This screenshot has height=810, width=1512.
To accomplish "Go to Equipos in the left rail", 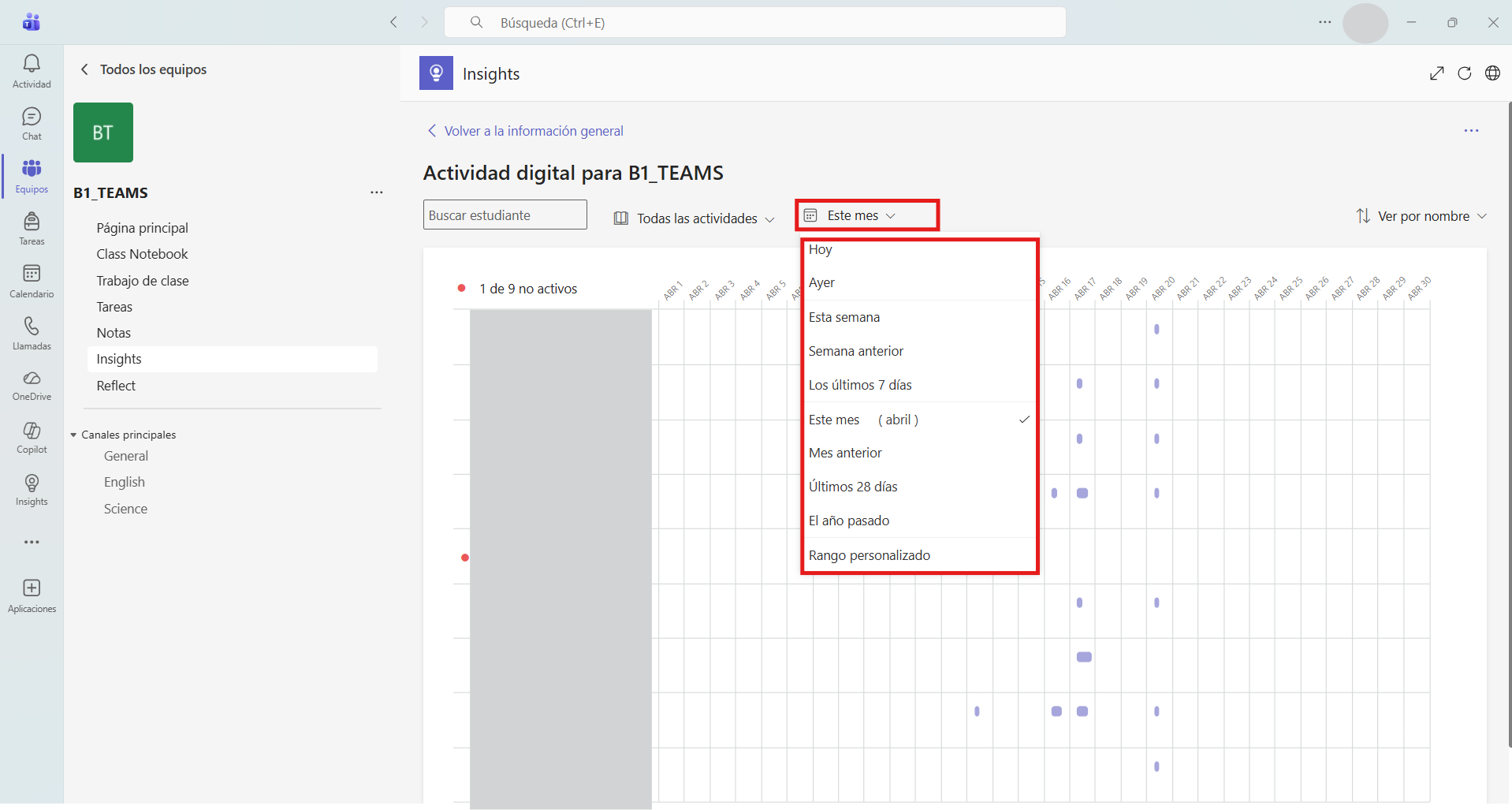I will [32, 177].
